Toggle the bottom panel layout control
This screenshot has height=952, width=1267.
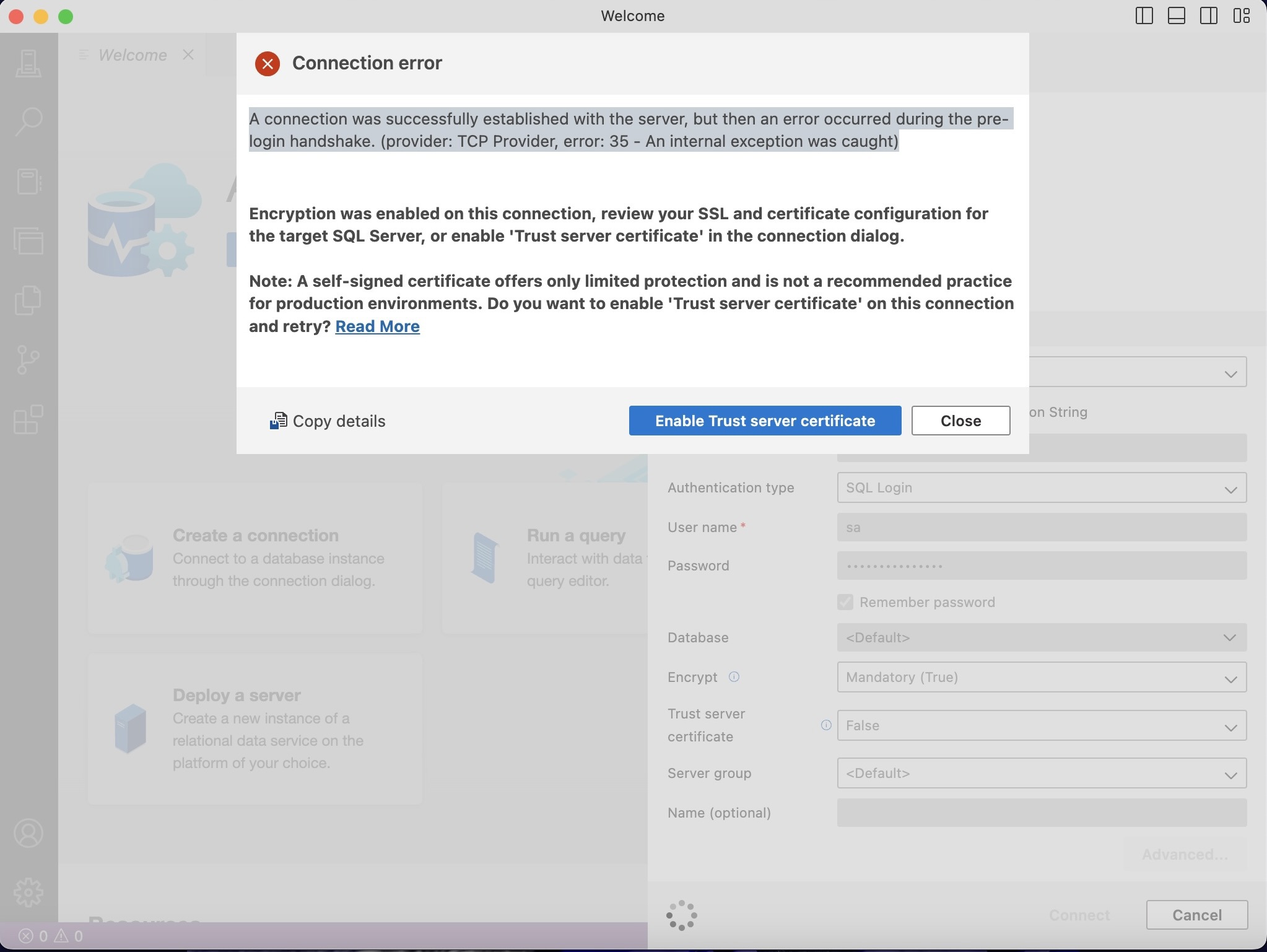point(1175,16)
